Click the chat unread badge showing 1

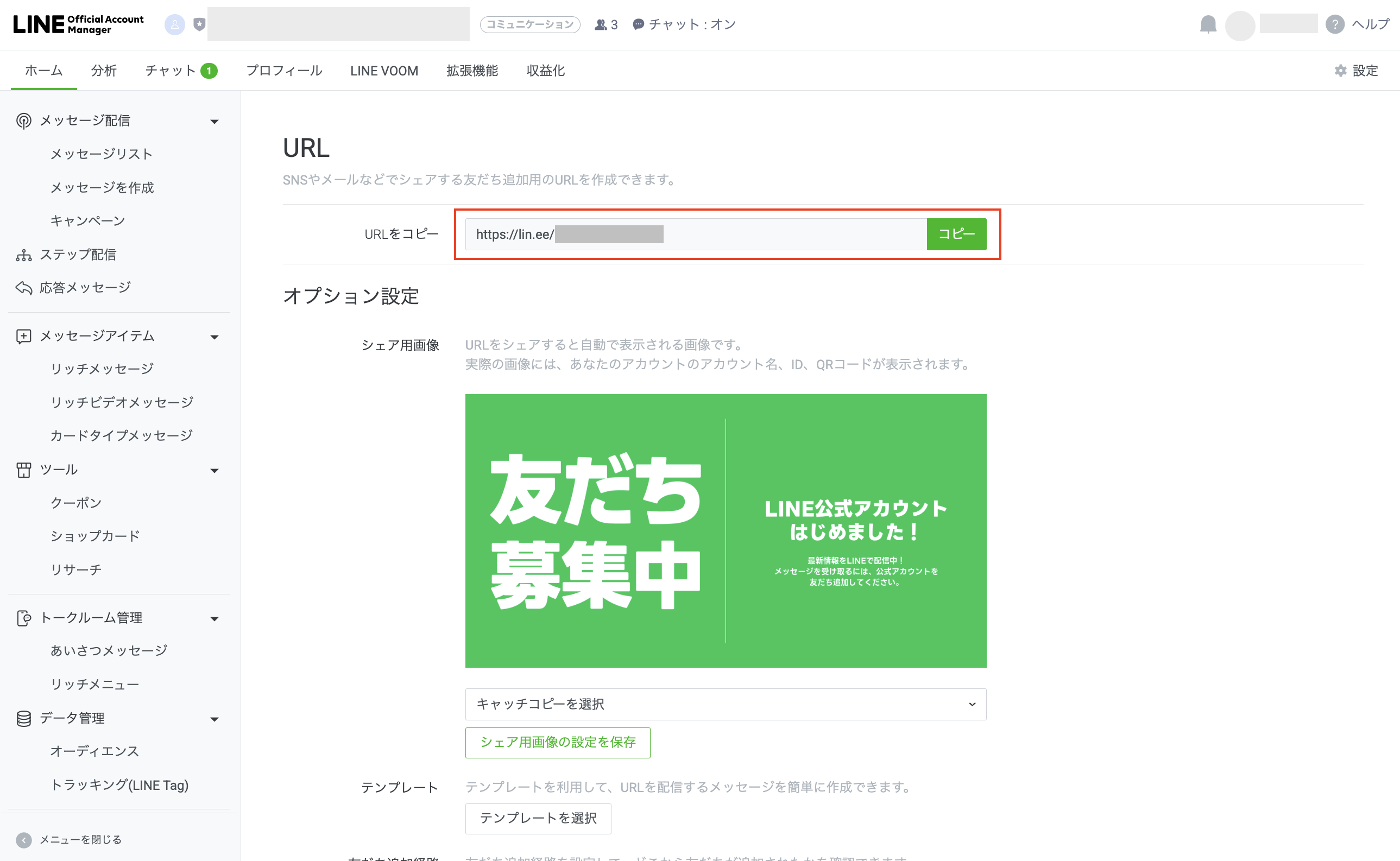pos(209,71)
